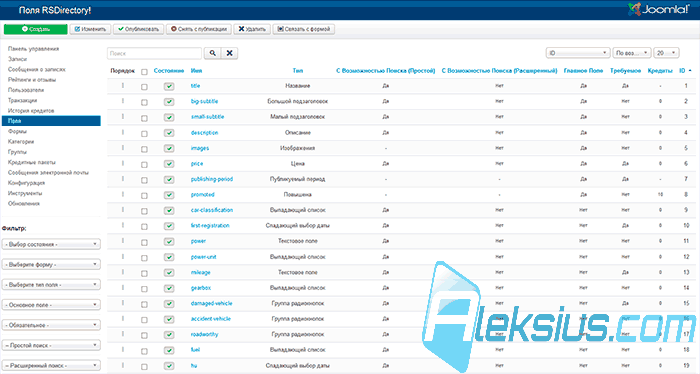Check the checkbox for images row
Image resolution: width=700 pixels, height=374 pixels.
coord(144,149)
